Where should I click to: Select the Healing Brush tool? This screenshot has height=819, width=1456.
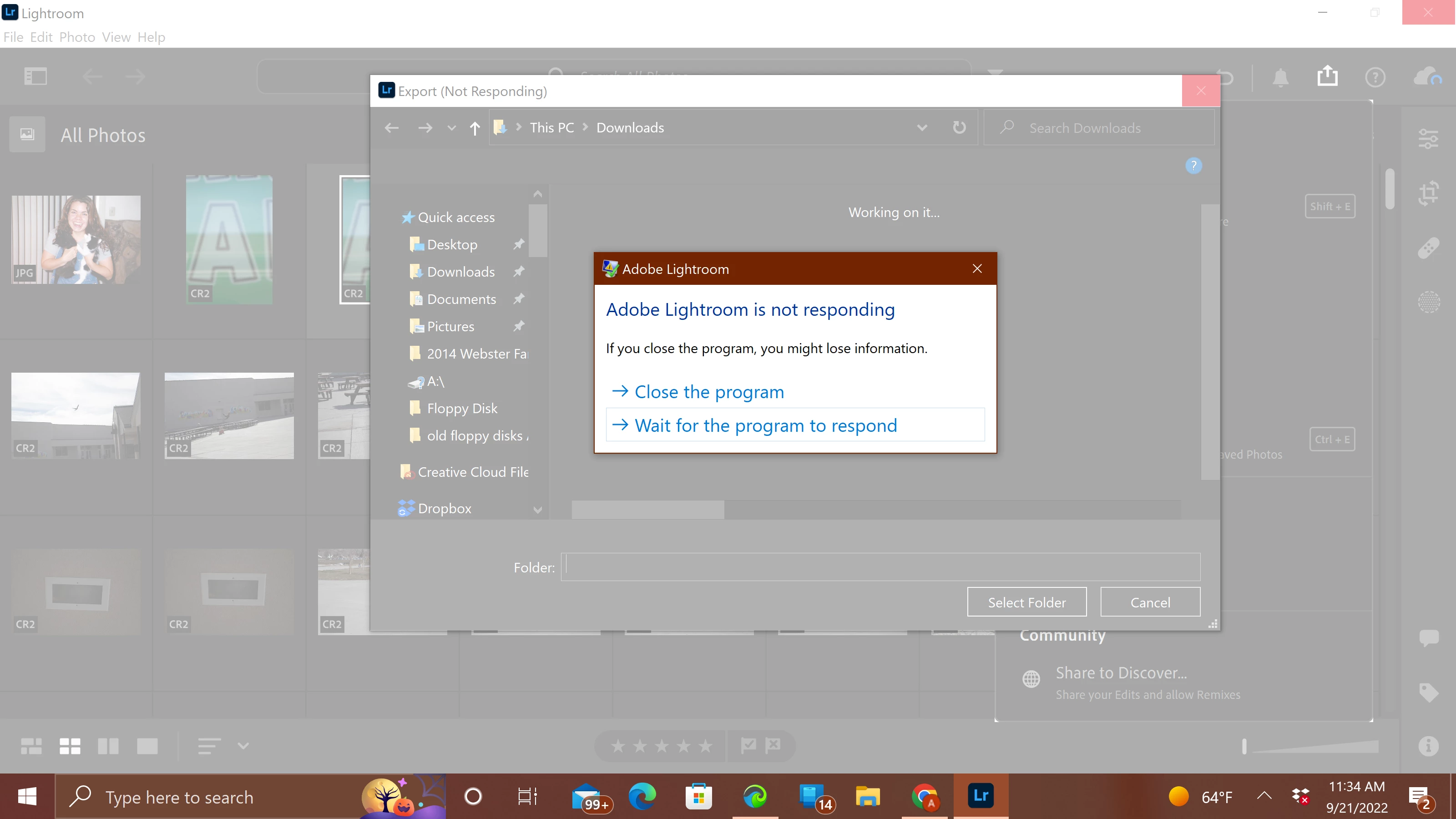(1428, 248)
